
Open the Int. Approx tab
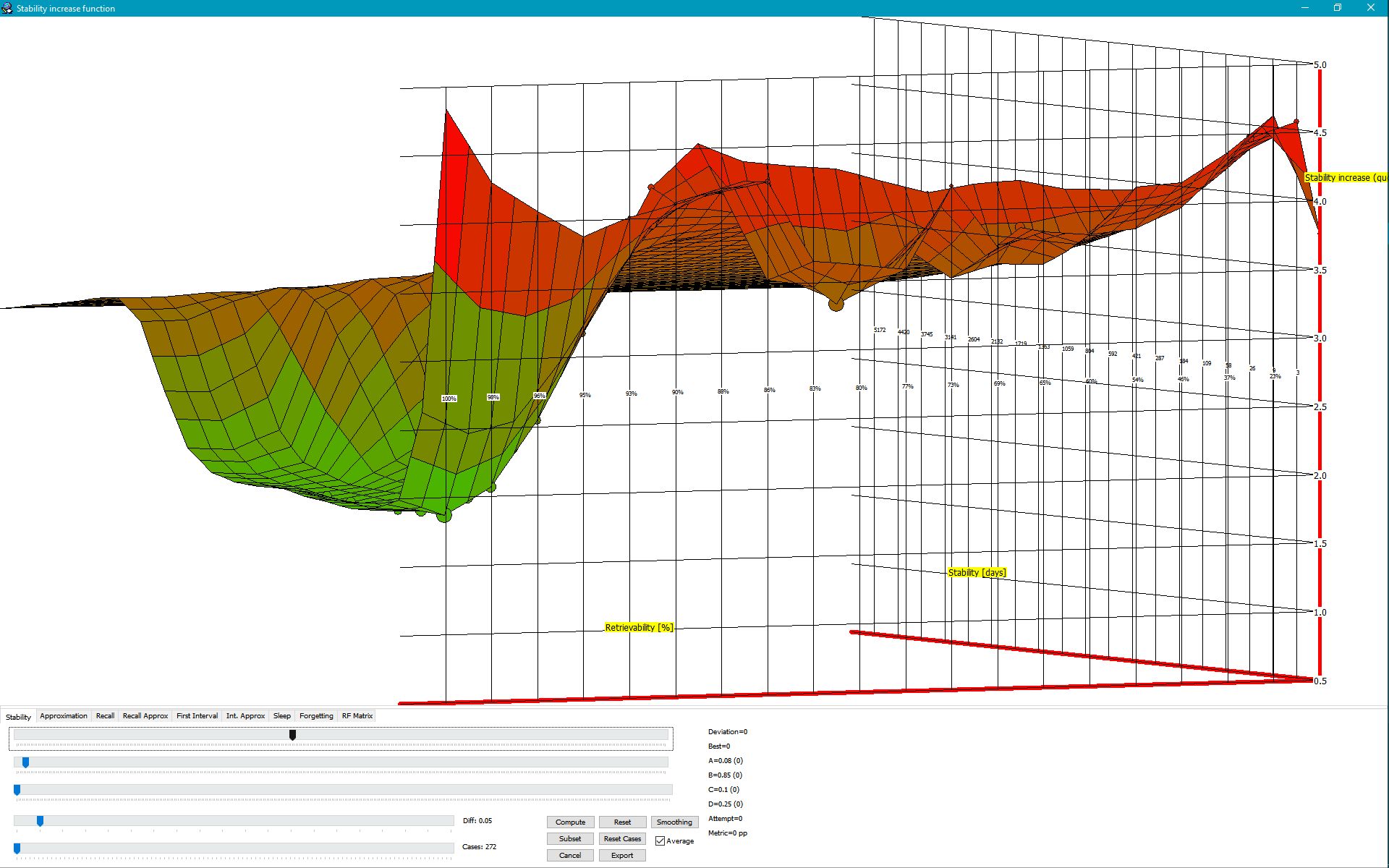[245, 716]
